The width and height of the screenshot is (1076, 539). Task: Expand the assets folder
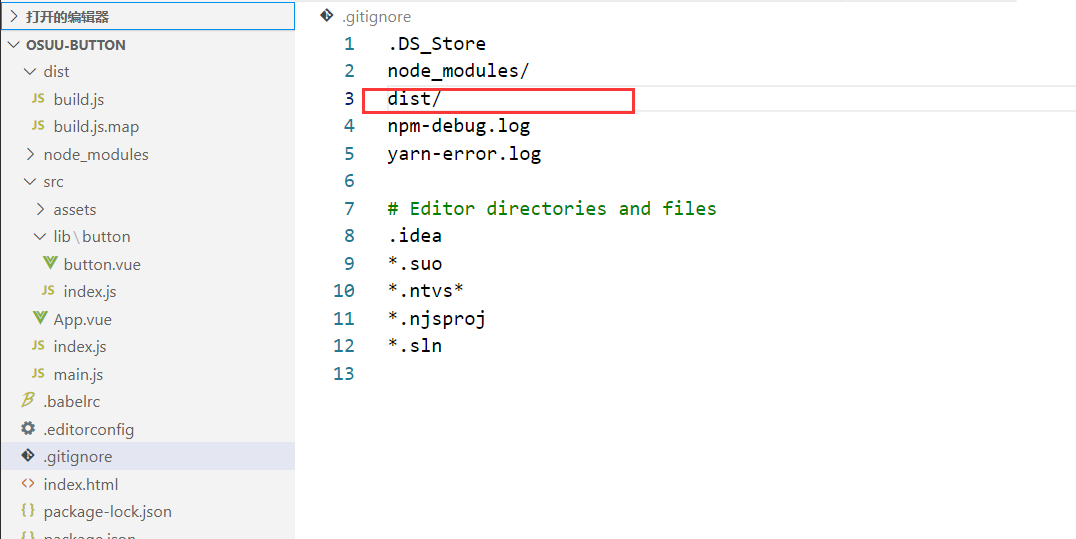click(x=40, y=209)
